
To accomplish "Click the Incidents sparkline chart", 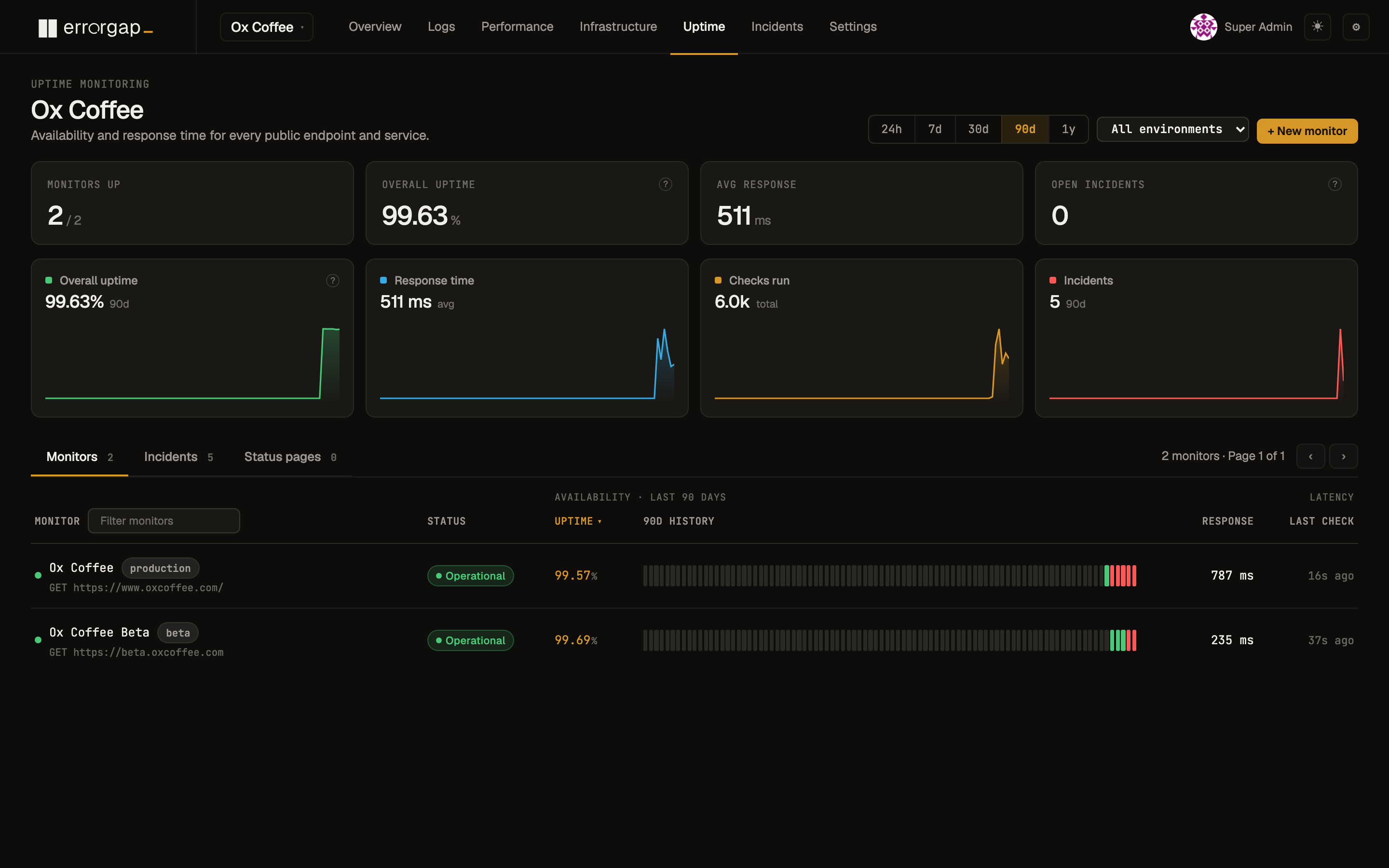I will pos(1196,364).
